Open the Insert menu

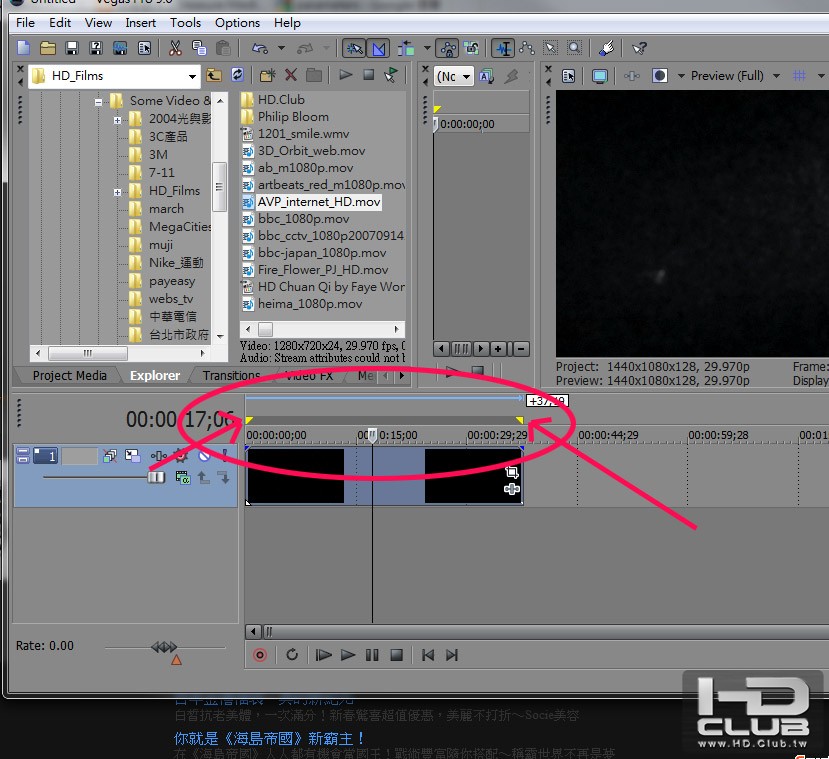tap(141, 23)
